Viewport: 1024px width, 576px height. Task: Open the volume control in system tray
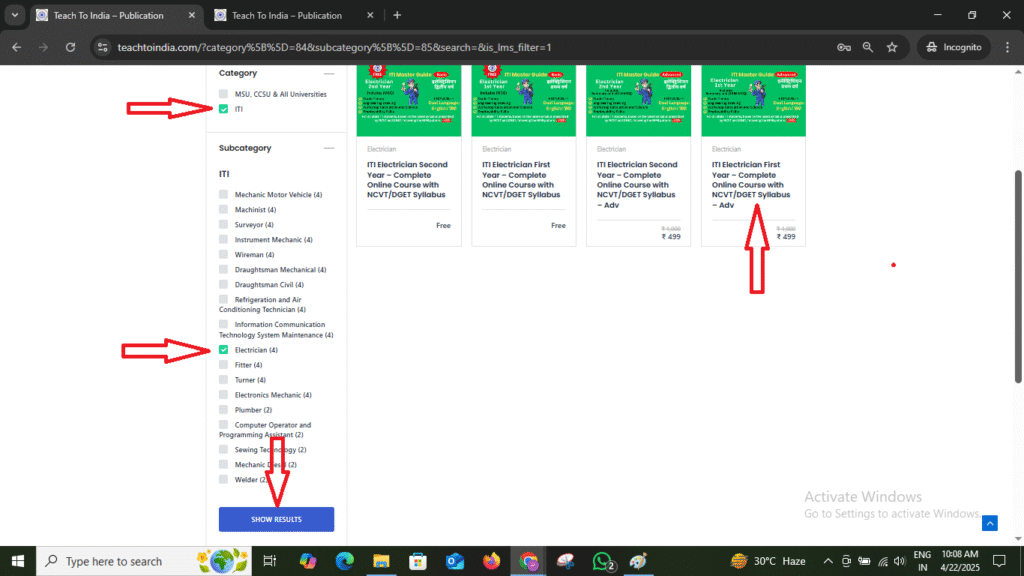coord(899,561)
